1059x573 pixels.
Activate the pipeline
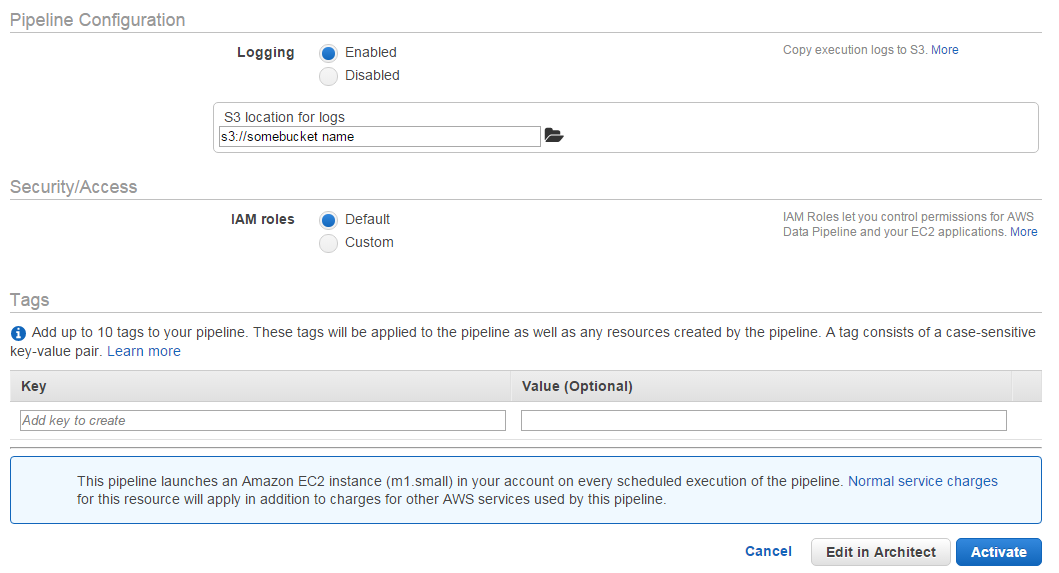click(x=998, y=552)
